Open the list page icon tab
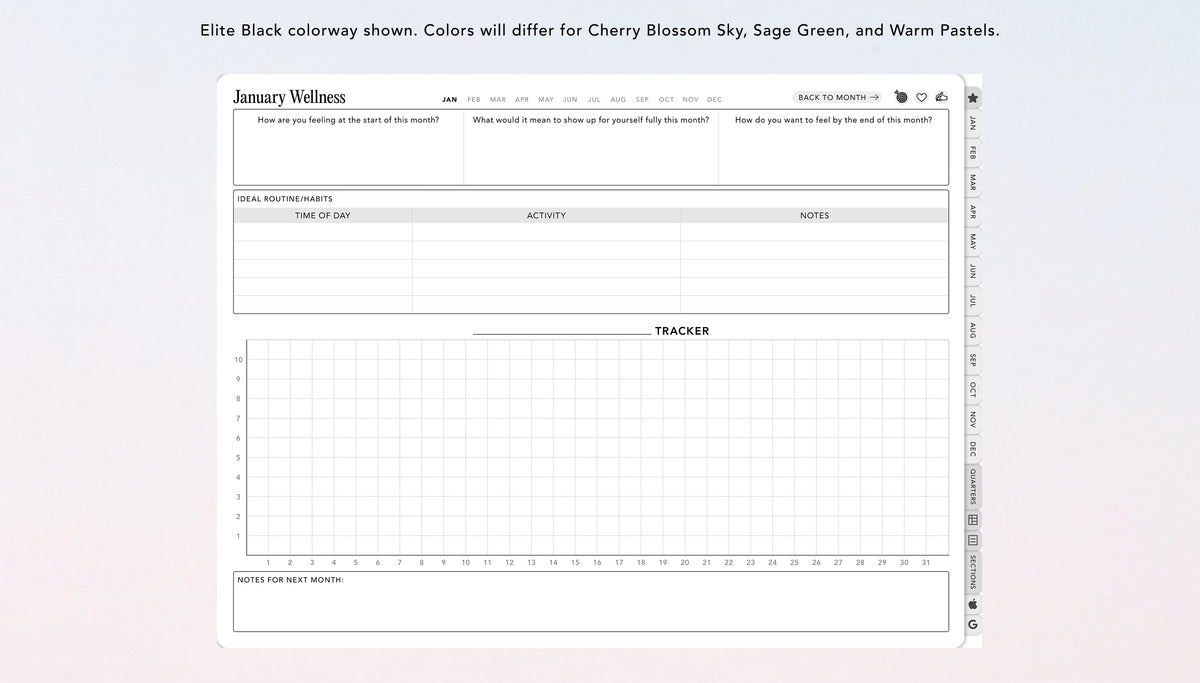 973,541
